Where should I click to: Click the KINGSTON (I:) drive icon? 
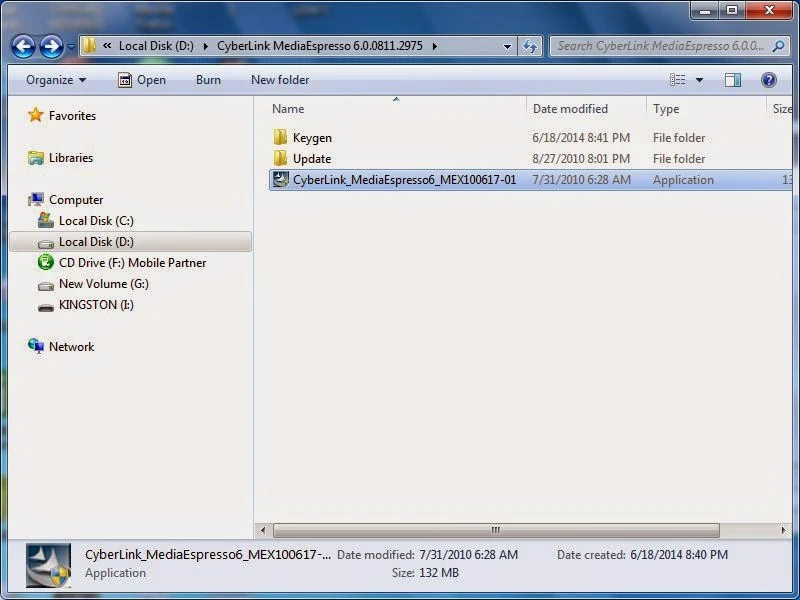[45, 307]
